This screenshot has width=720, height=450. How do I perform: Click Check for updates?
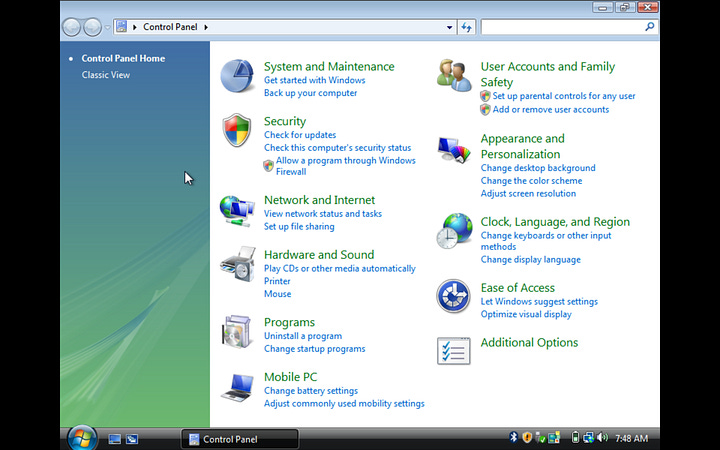click(300, 135)
